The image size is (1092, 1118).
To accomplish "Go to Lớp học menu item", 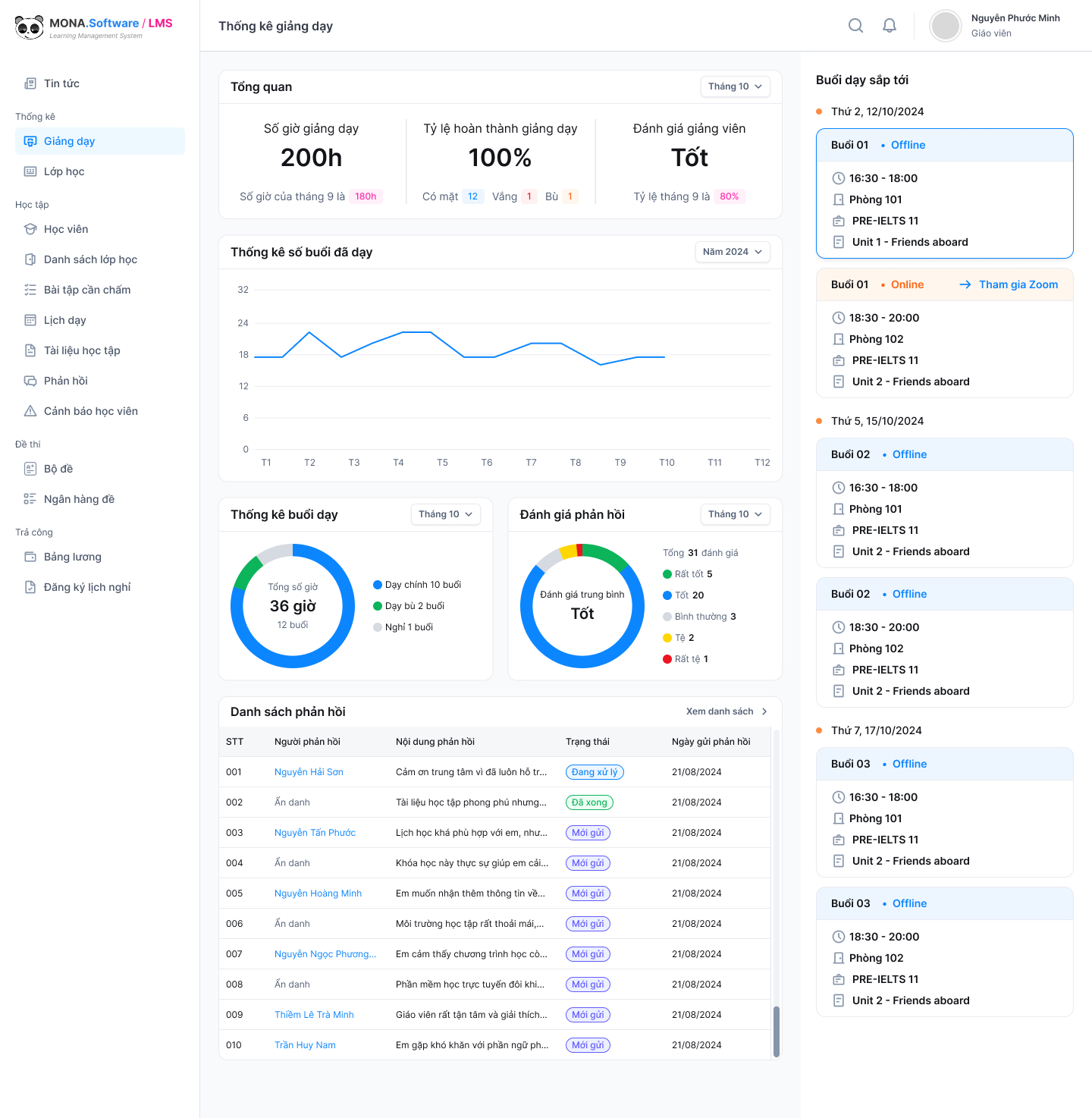I will click(x=64, y=171).
